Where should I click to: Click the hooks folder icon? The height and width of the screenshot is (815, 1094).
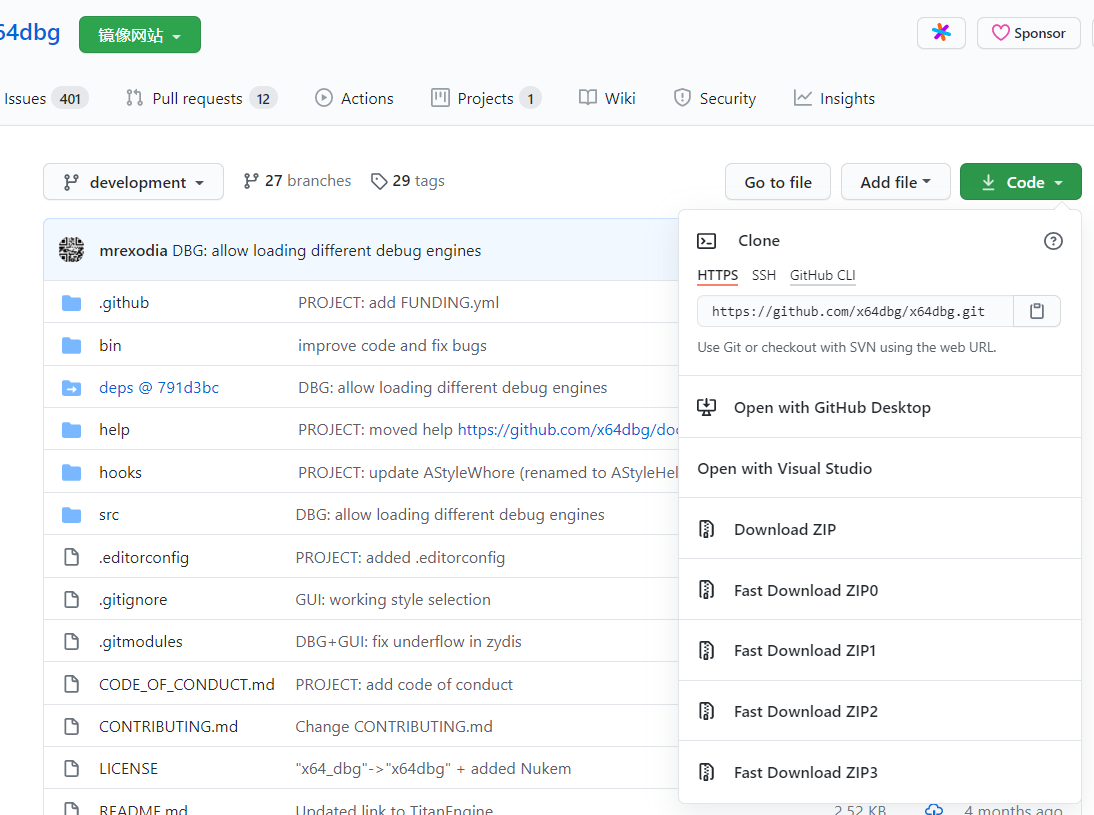coord(71,472)
